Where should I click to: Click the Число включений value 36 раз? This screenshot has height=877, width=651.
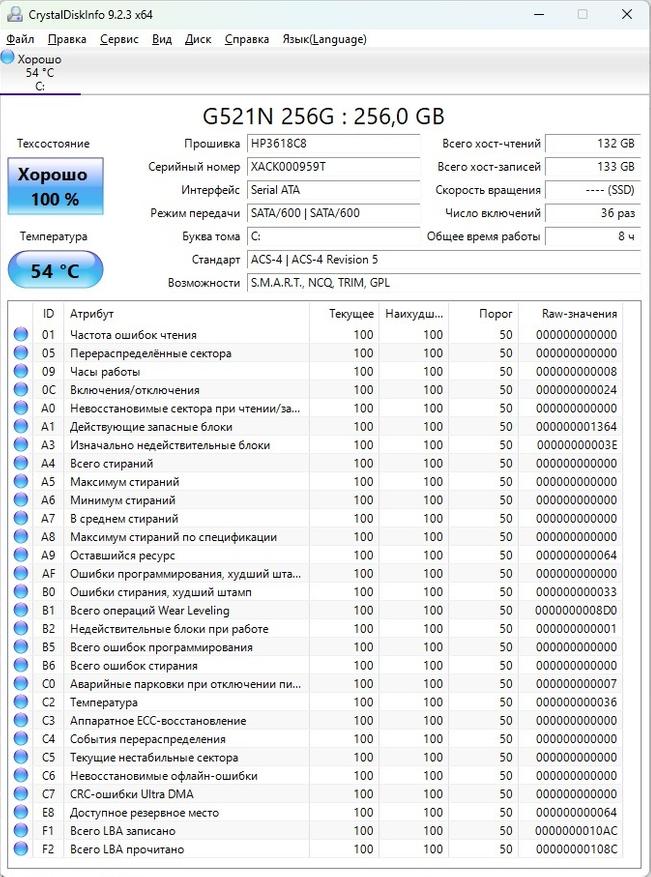(593, 213)
